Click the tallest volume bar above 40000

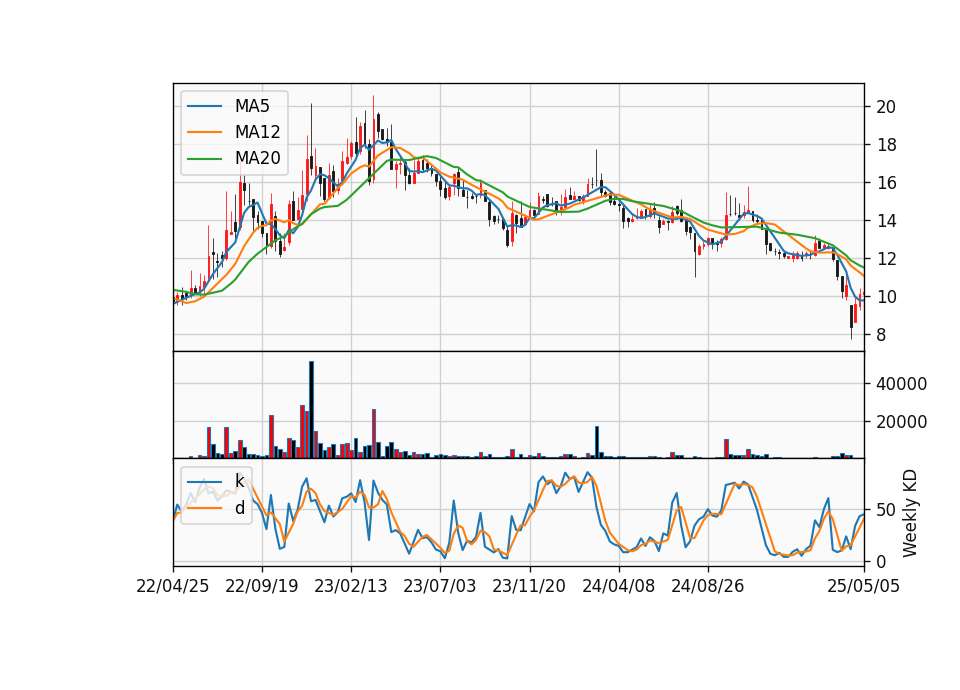click(x=311, y=410)
